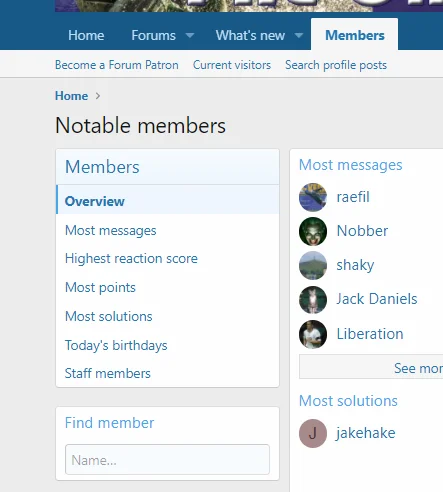Open Current visitors link
The image size is (443, 492).
point(232,65)
